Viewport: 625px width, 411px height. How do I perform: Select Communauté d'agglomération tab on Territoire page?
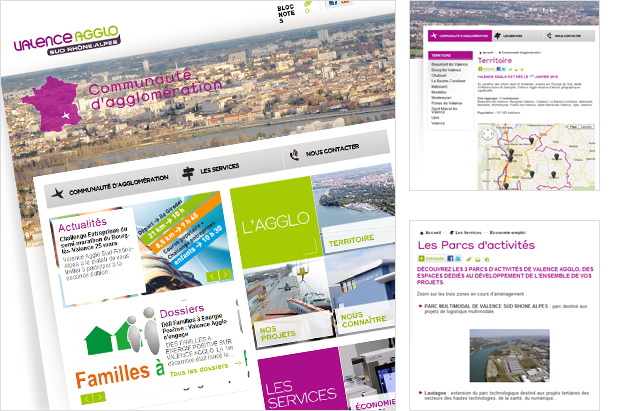(460, 35)
